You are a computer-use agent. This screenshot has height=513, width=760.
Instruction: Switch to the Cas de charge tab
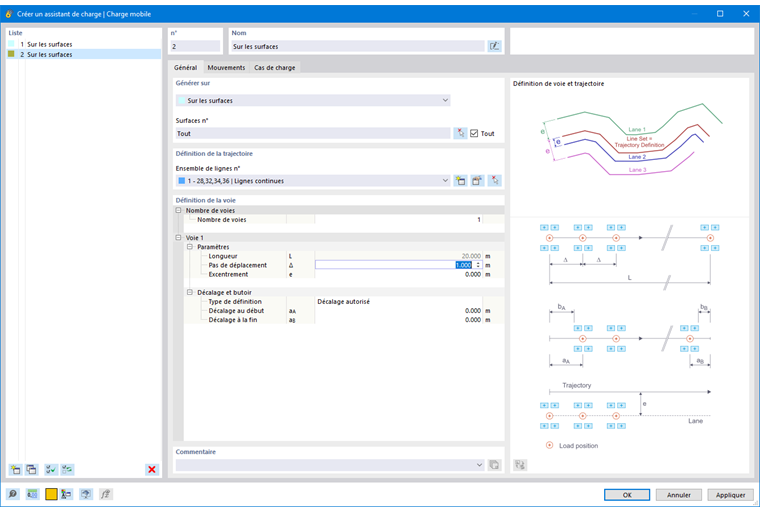[275, 67]
